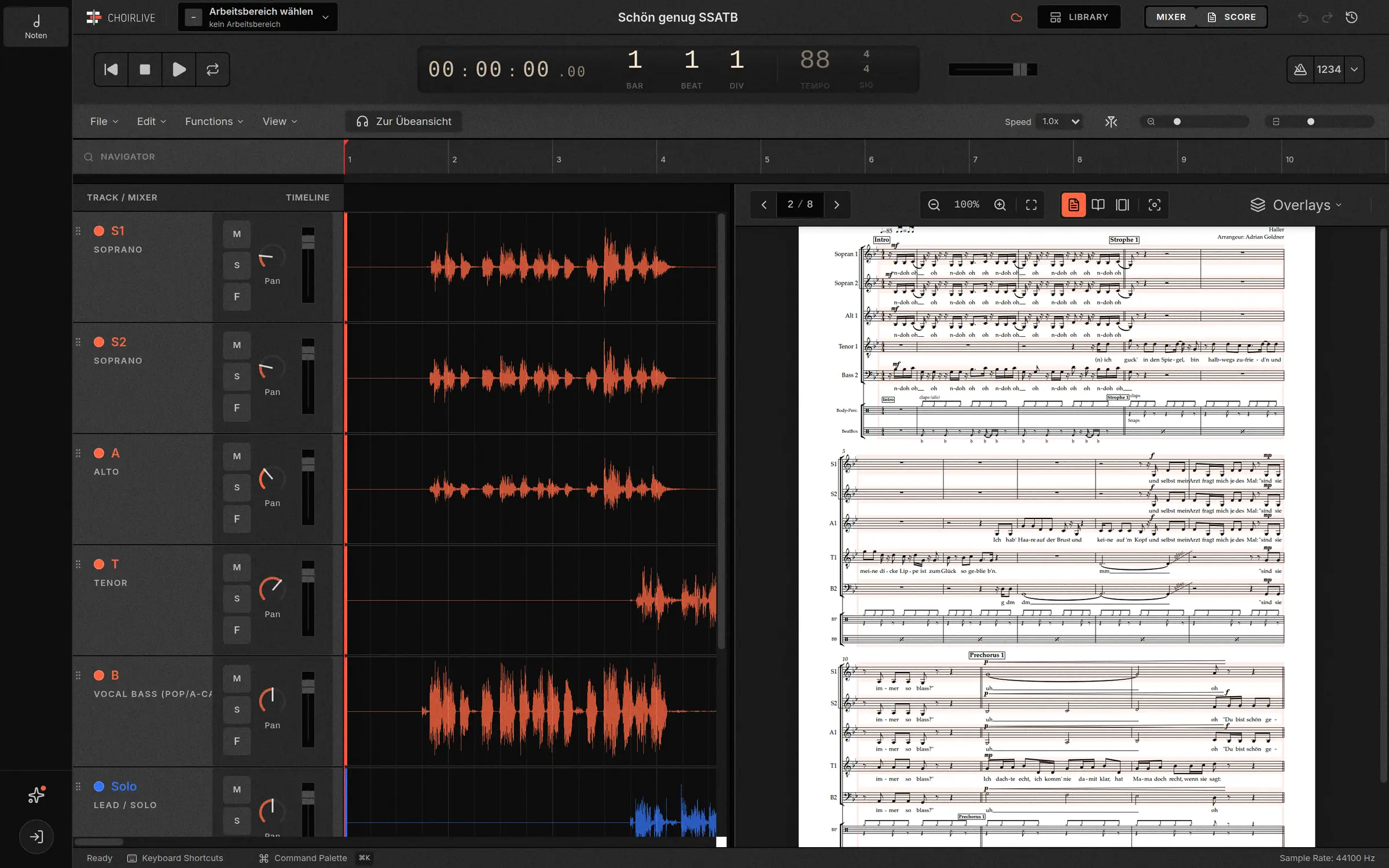Open the Arbeitsbereich wählen dropdown
1389x868 pixels.
pos(258,17)
